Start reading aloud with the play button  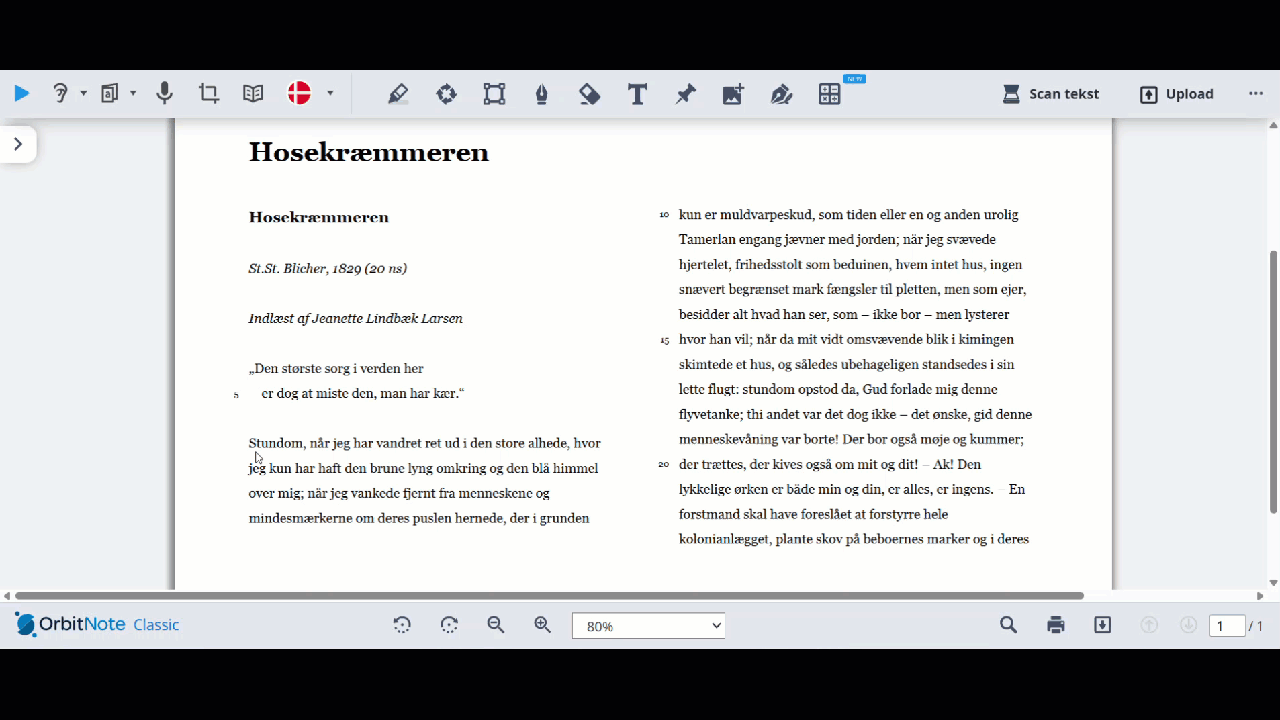21,94
